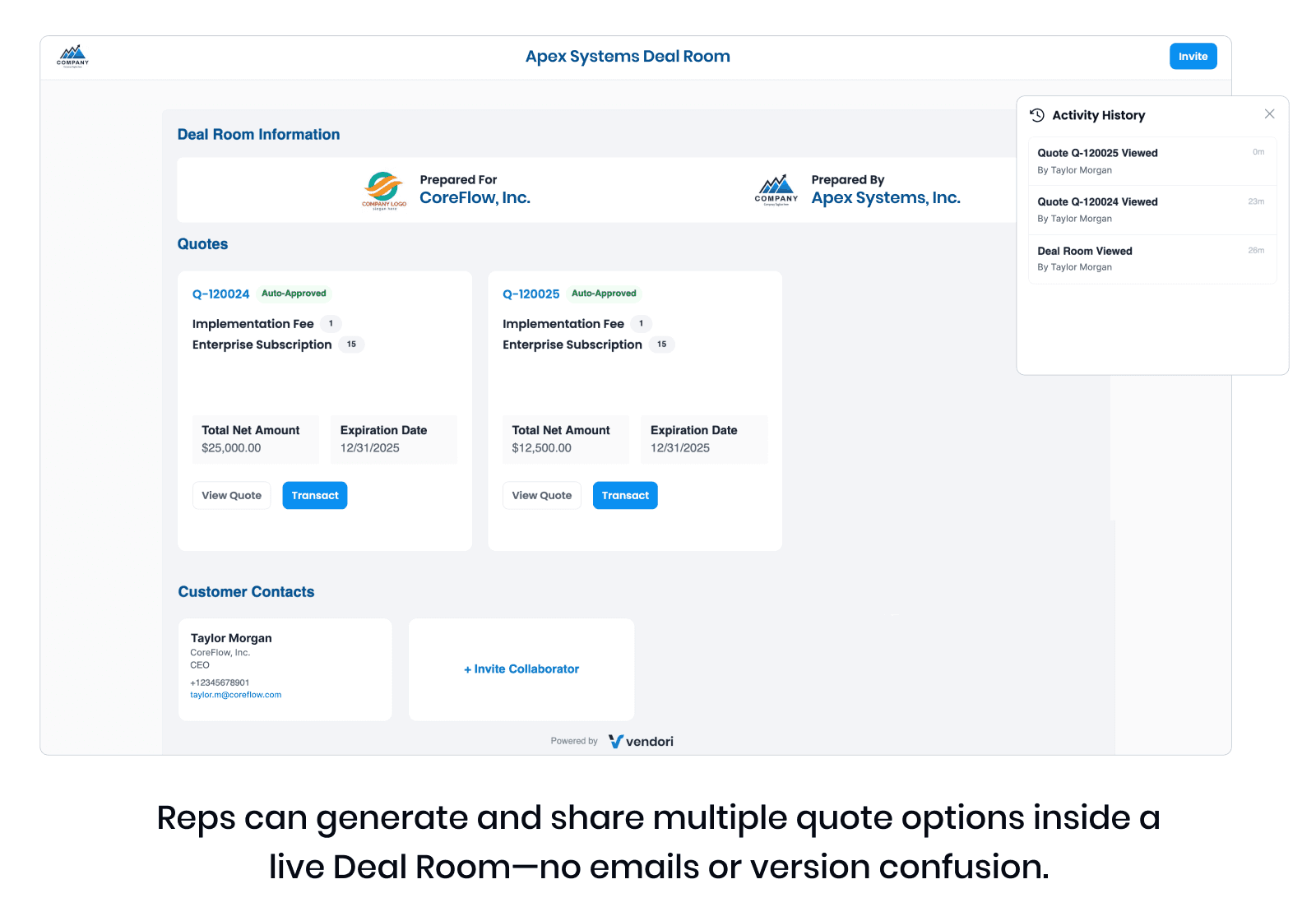This screenshot has height=921, width=1316.
Task: Click Auto-Approved badge on Q-120025
Action: coord(604,294)
